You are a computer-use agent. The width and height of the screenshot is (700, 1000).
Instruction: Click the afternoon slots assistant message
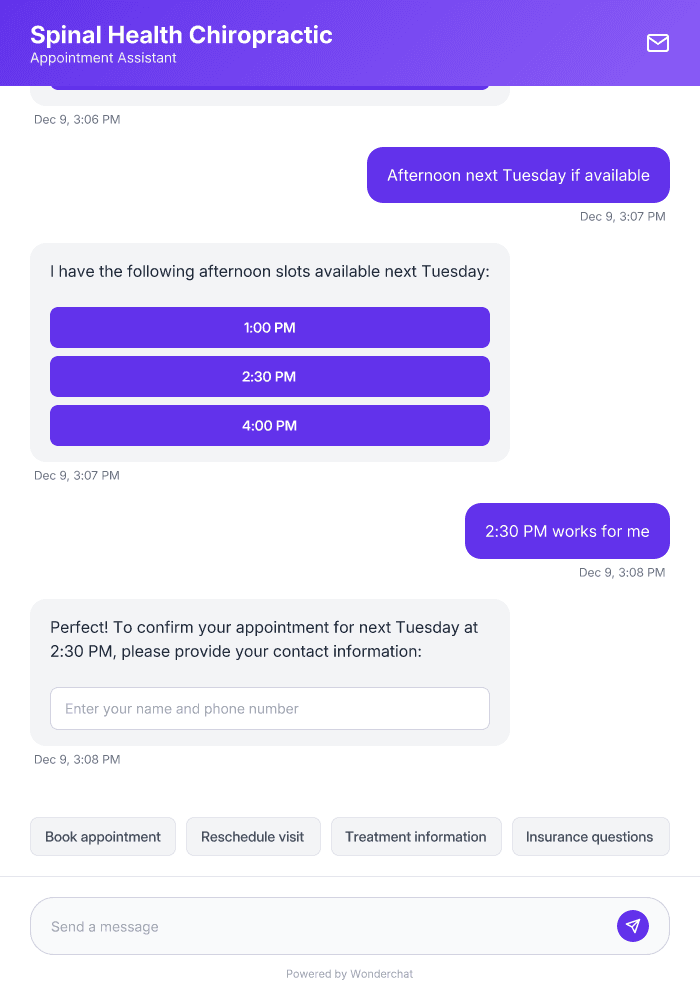coord(270,271)
